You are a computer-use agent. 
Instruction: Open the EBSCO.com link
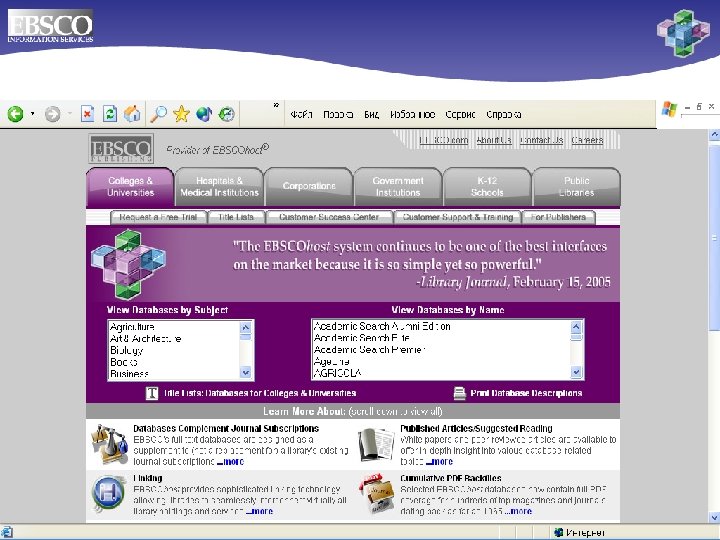point(444,140)
